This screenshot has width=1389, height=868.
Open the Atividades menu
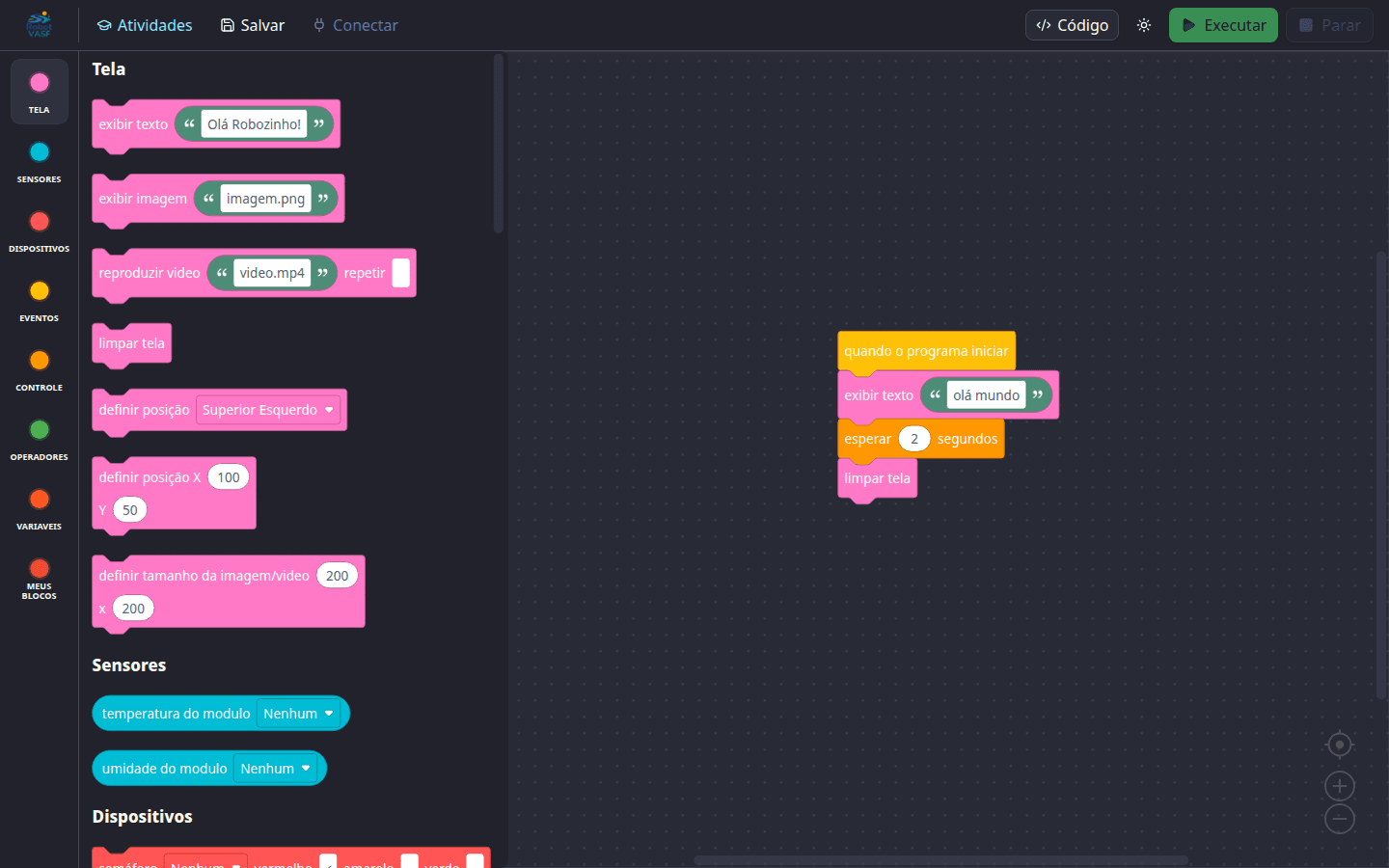pos(145,25)
